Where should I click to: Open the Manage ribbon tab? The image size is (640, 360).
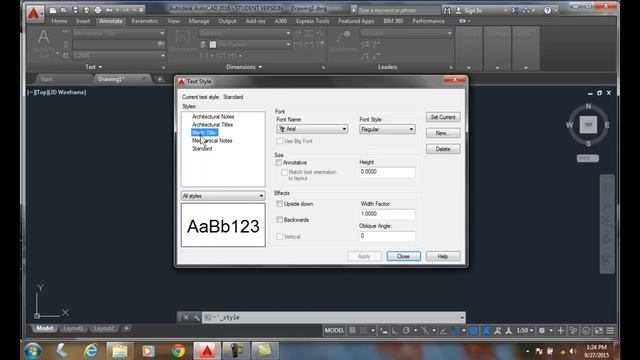point(199,21)
